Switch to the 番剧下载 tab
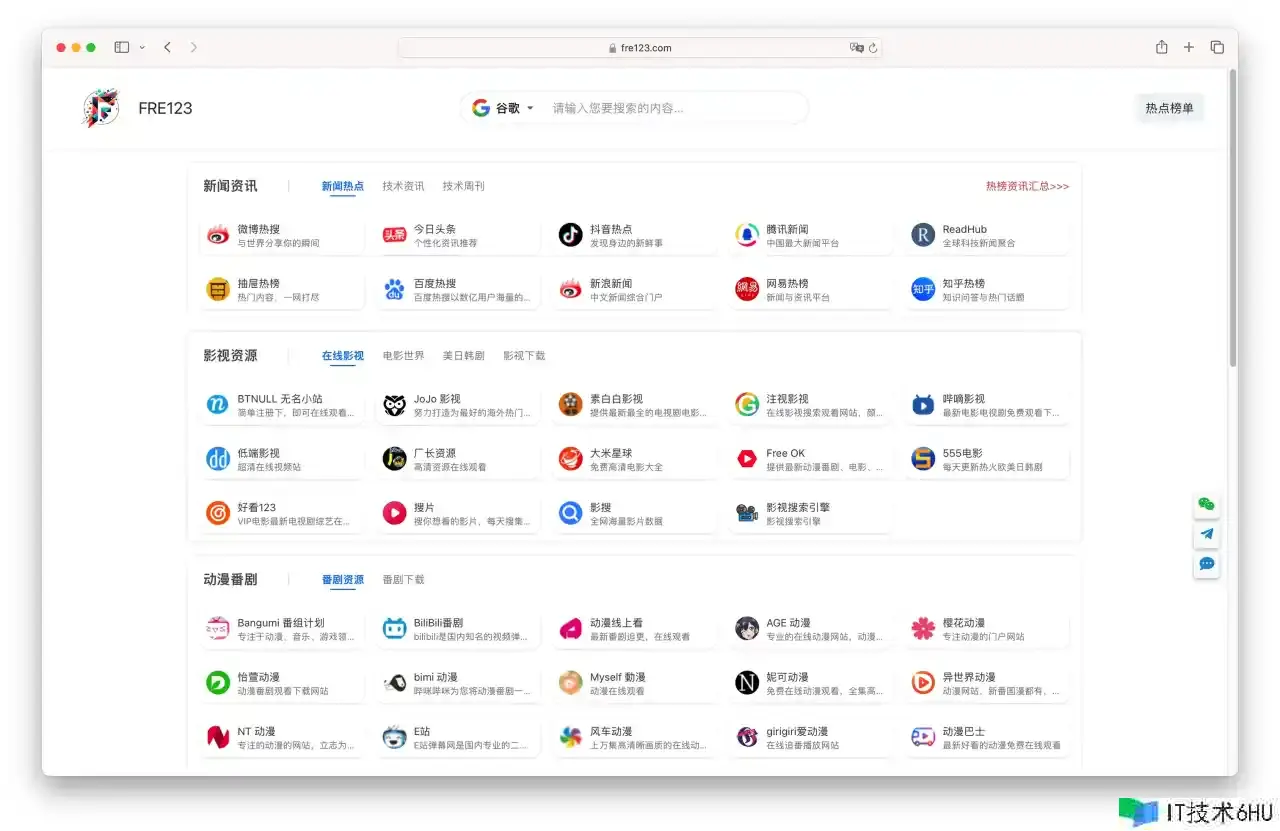Viewport: 1280px width, 831px height. (x=403, y=580)
